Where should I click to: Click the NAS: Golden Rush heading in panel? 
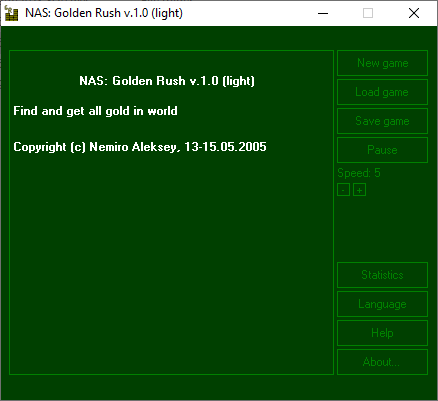pos(167,81)
